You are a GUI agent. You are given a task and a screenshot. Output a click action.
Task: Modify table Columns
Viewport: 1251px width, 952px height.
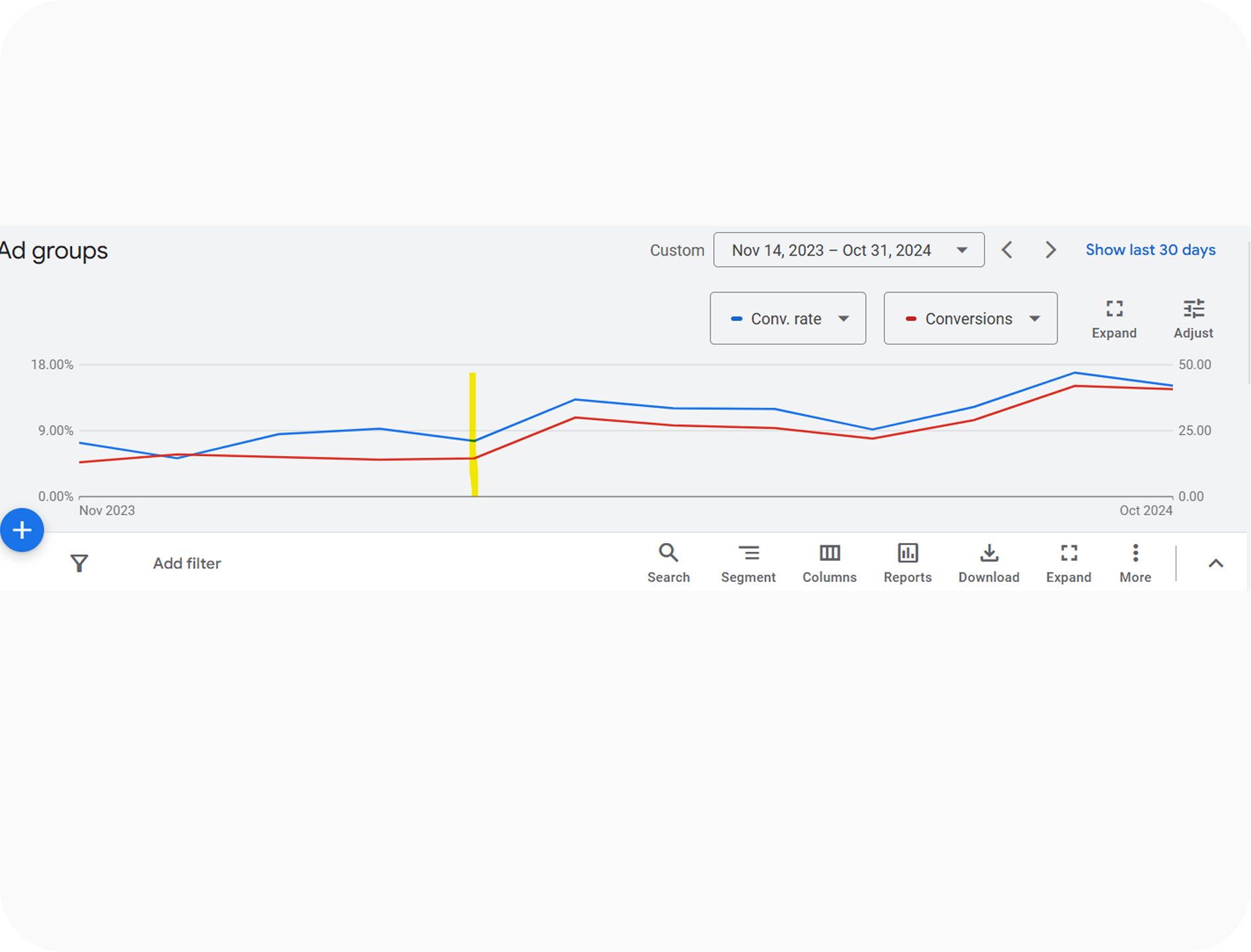(830, 563)
